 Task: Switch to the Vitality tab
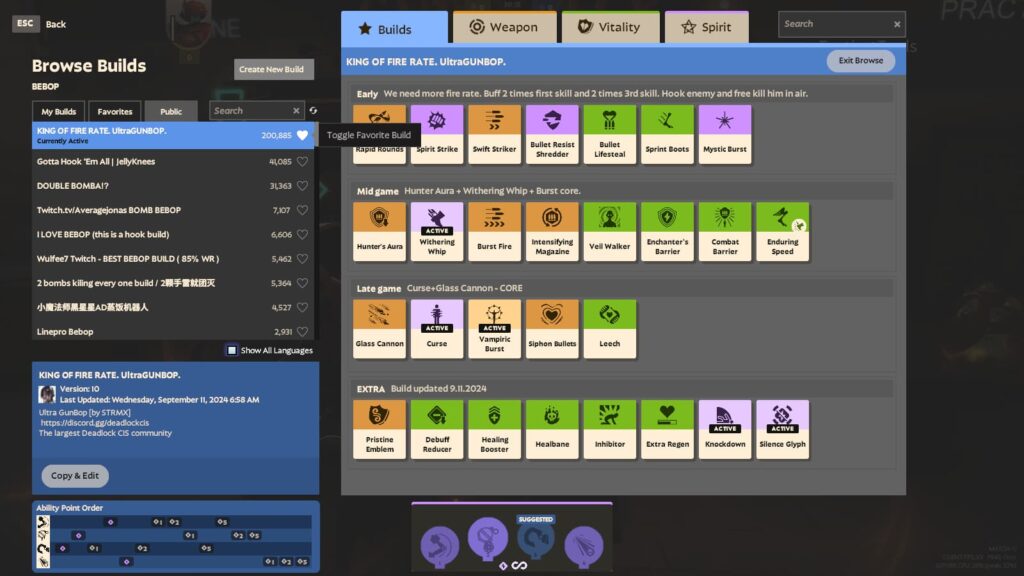(610, 27)
